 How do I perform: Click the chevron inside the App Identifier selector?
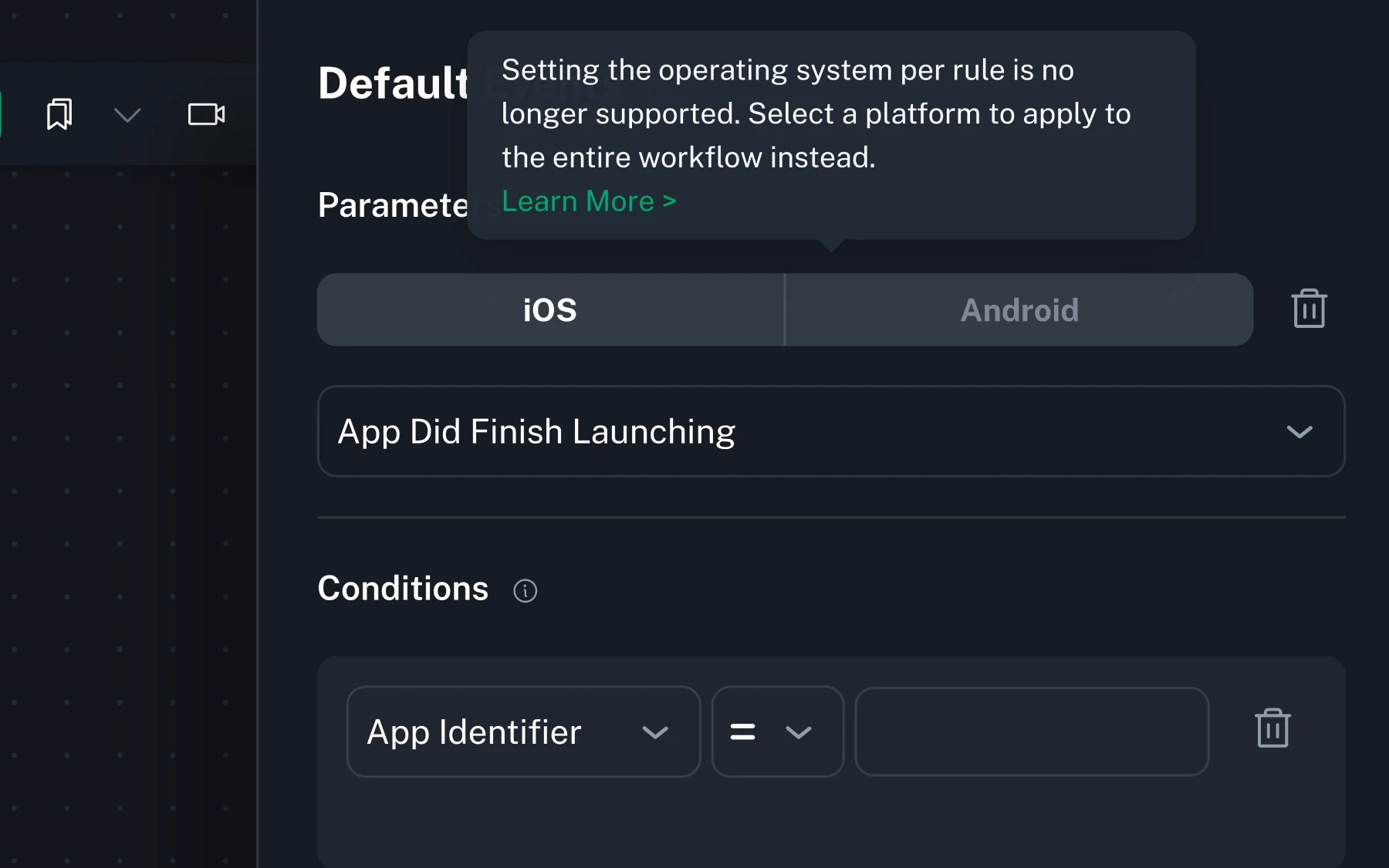coord(657,733)
